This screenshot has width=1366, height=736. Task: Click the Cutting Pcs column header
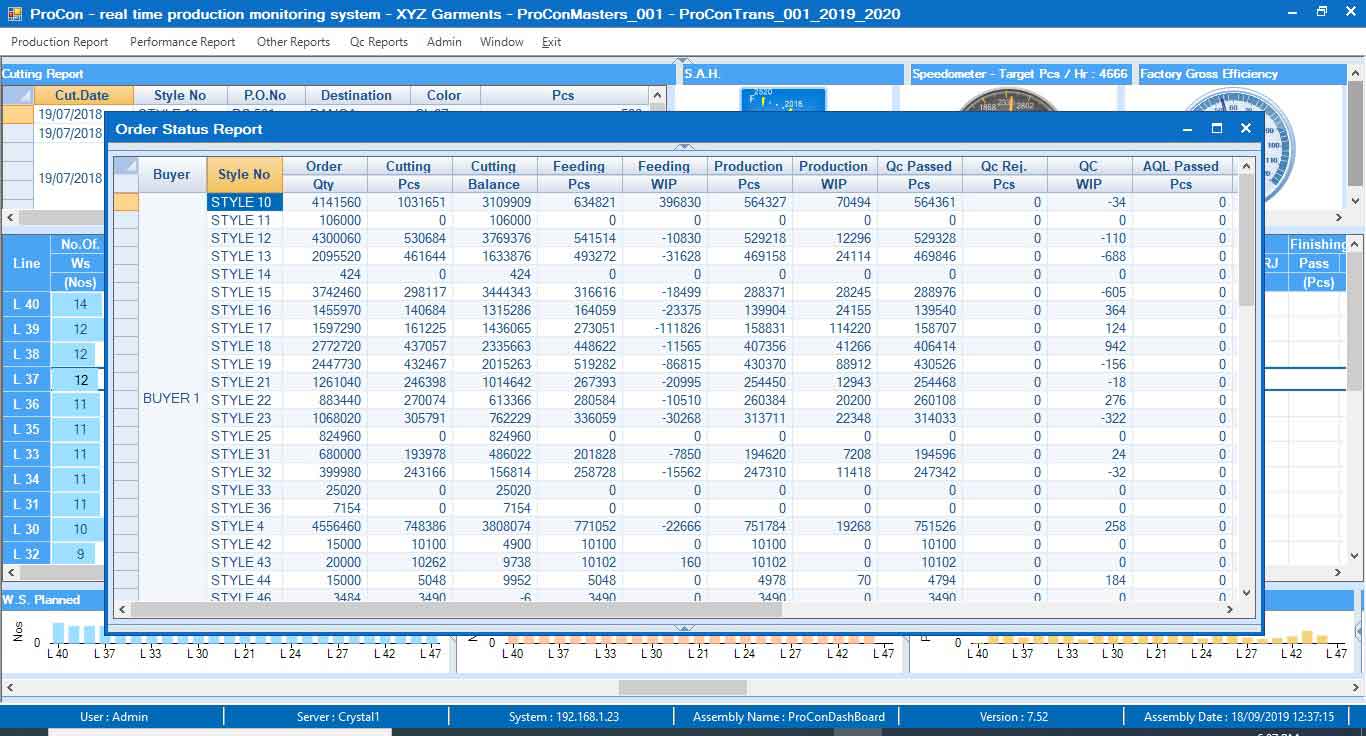pyautogui.click(x=409, y=175)
